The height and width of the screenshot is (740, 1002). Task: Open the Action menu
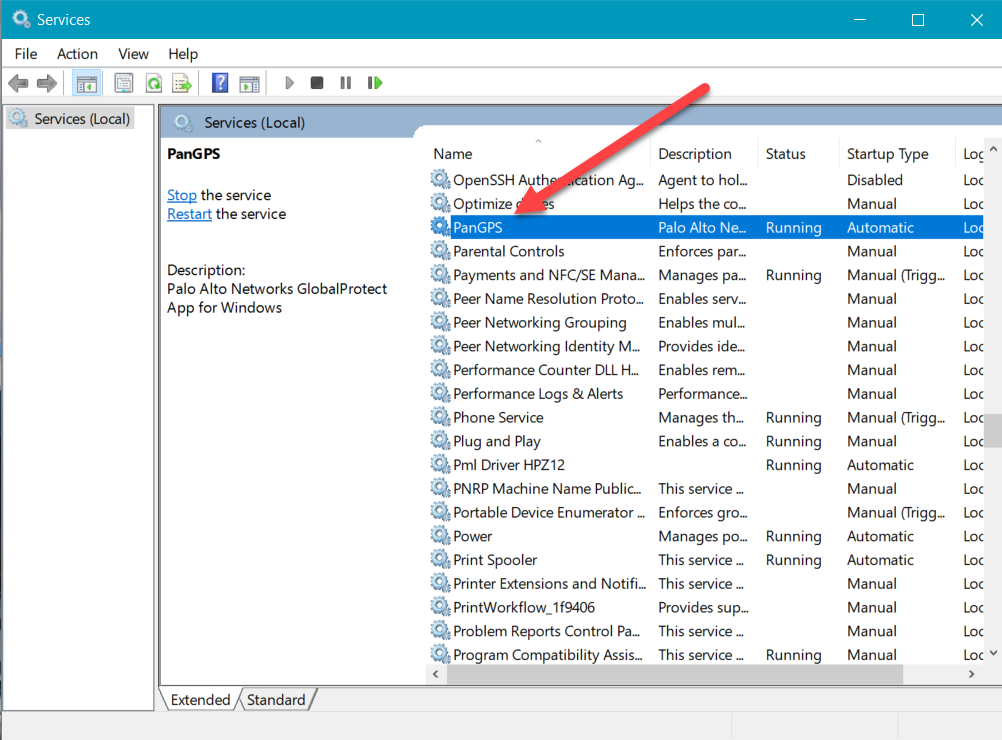point(77,54)
